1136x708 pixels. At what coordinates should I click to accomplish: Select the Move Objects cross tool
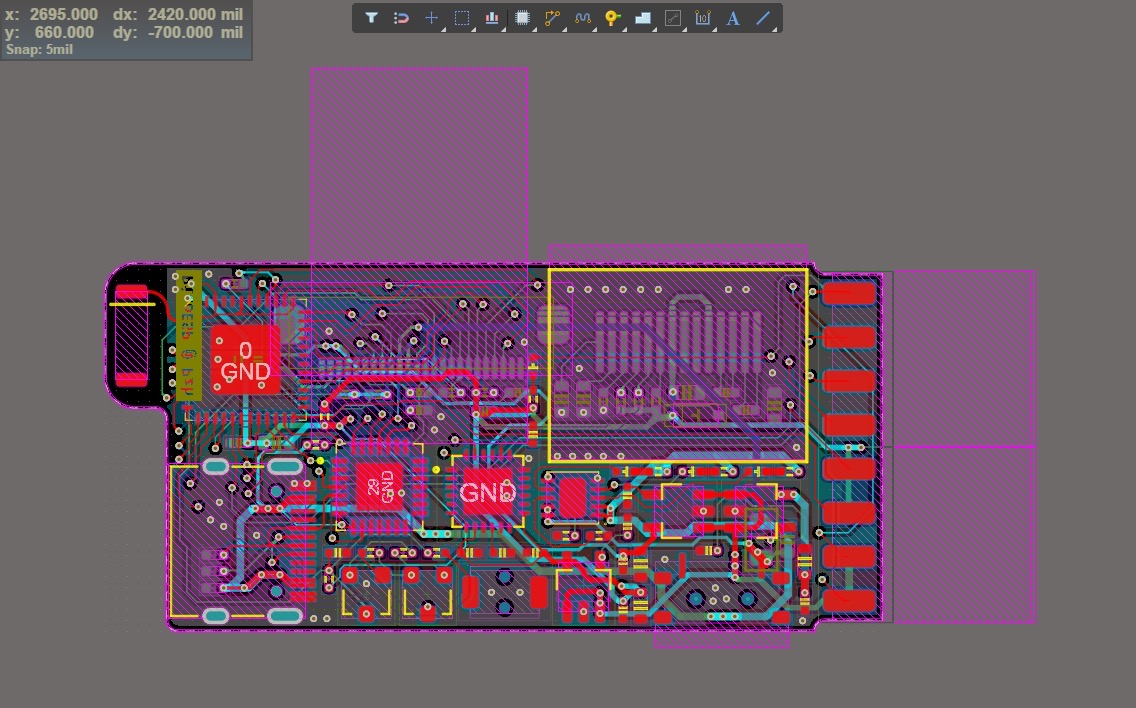431,18
